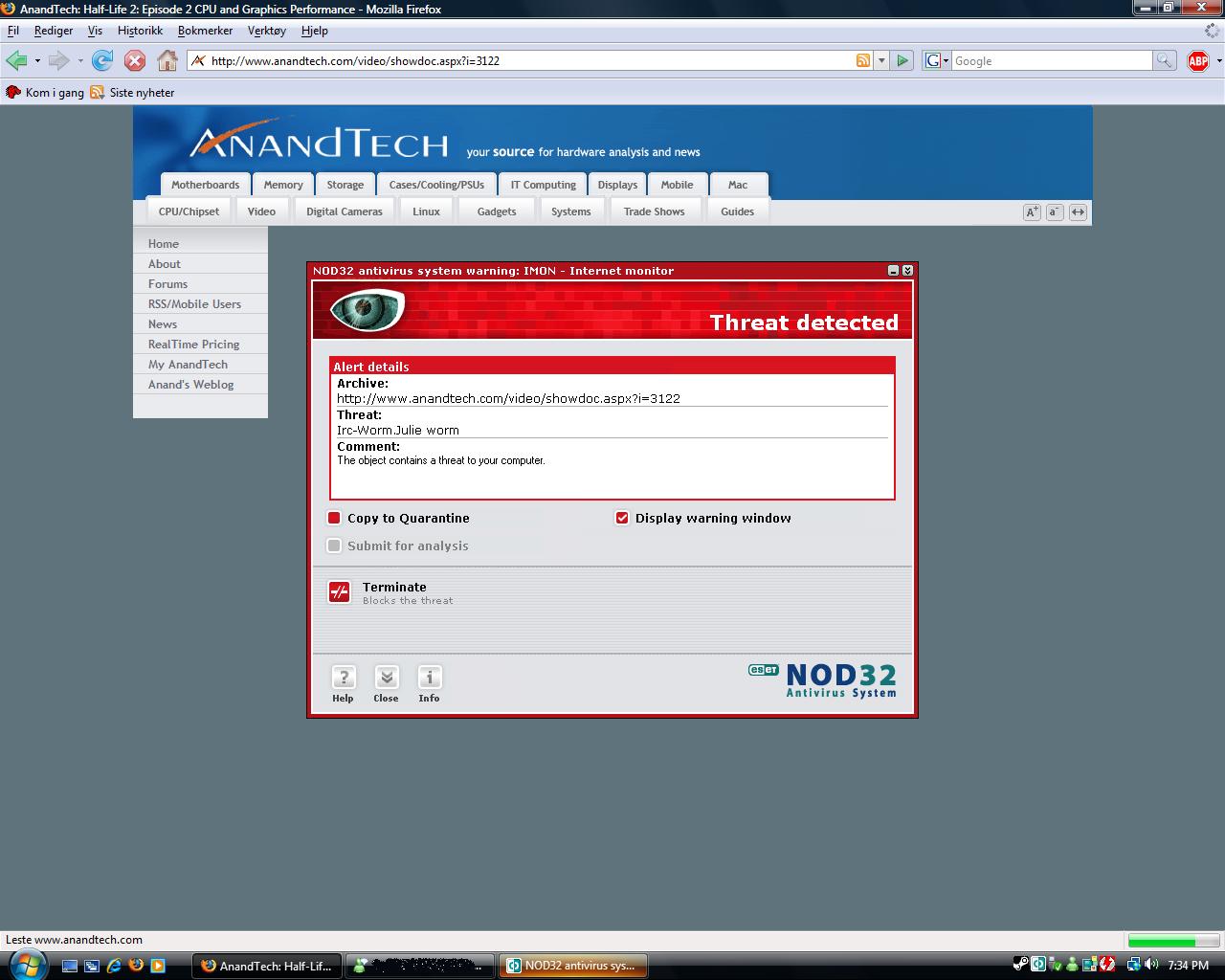Open the Verktøy menu
The width and height of the screenshot is (1225, 980).
[x=266, y=31]
